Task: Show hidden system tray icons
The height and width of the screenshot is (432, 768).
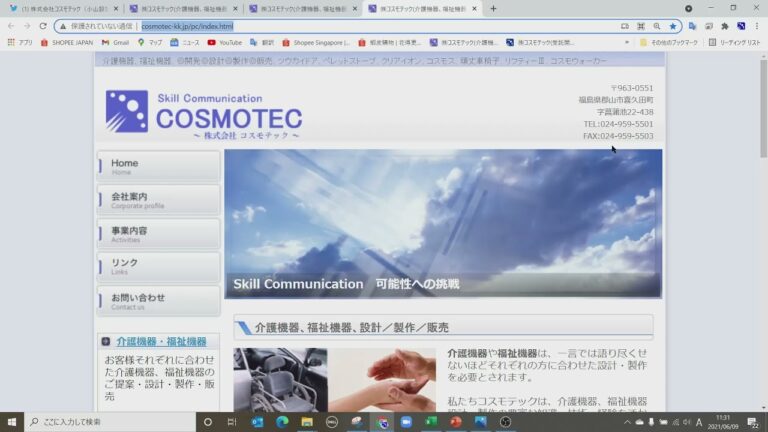Action: 627,422
